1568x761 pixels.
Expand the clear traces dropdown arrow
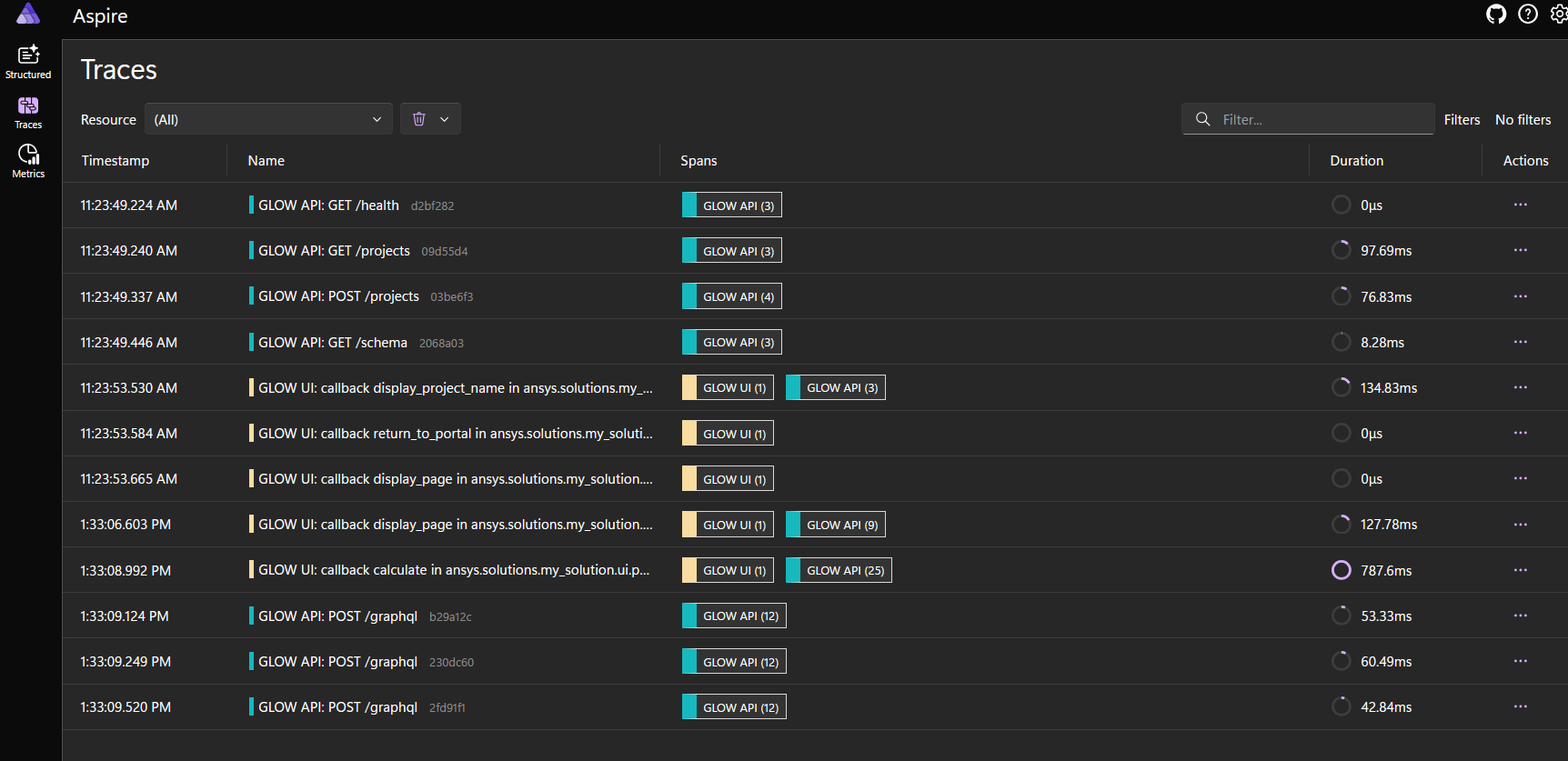pyautogui.click(x=445, y=119)
